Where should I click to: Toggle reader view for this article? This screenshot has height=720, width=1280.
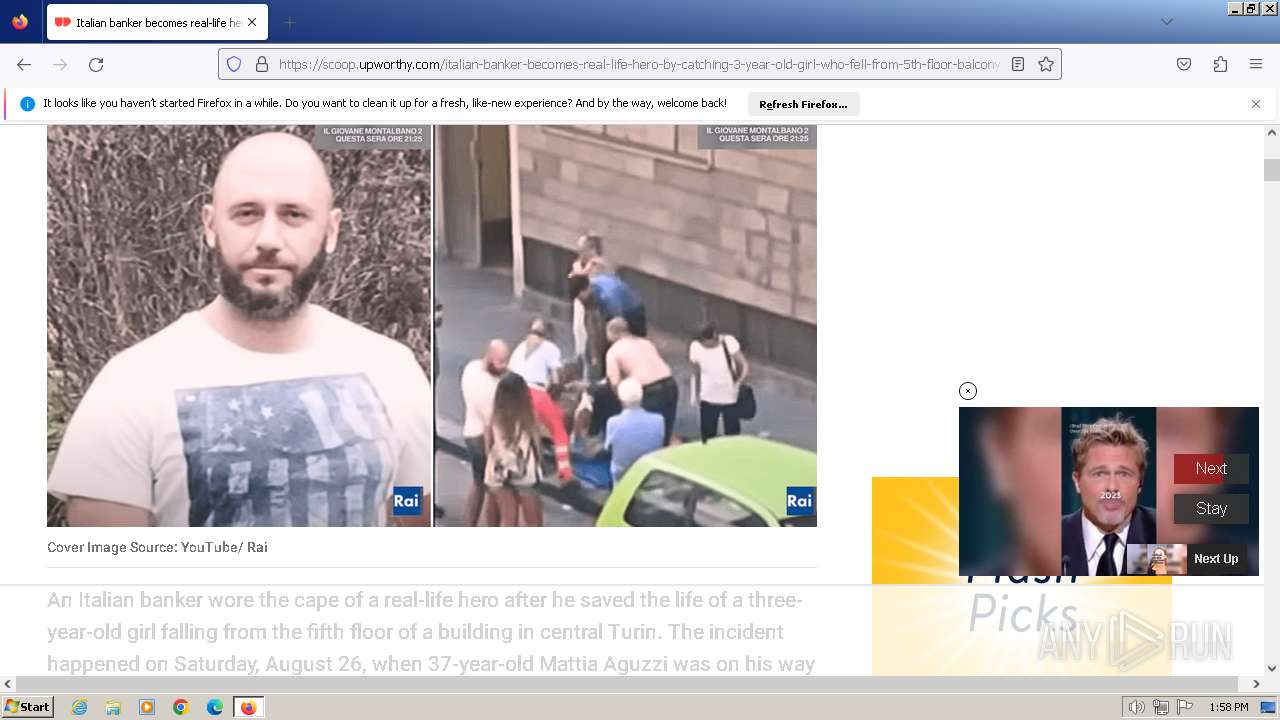(1018, 64)
